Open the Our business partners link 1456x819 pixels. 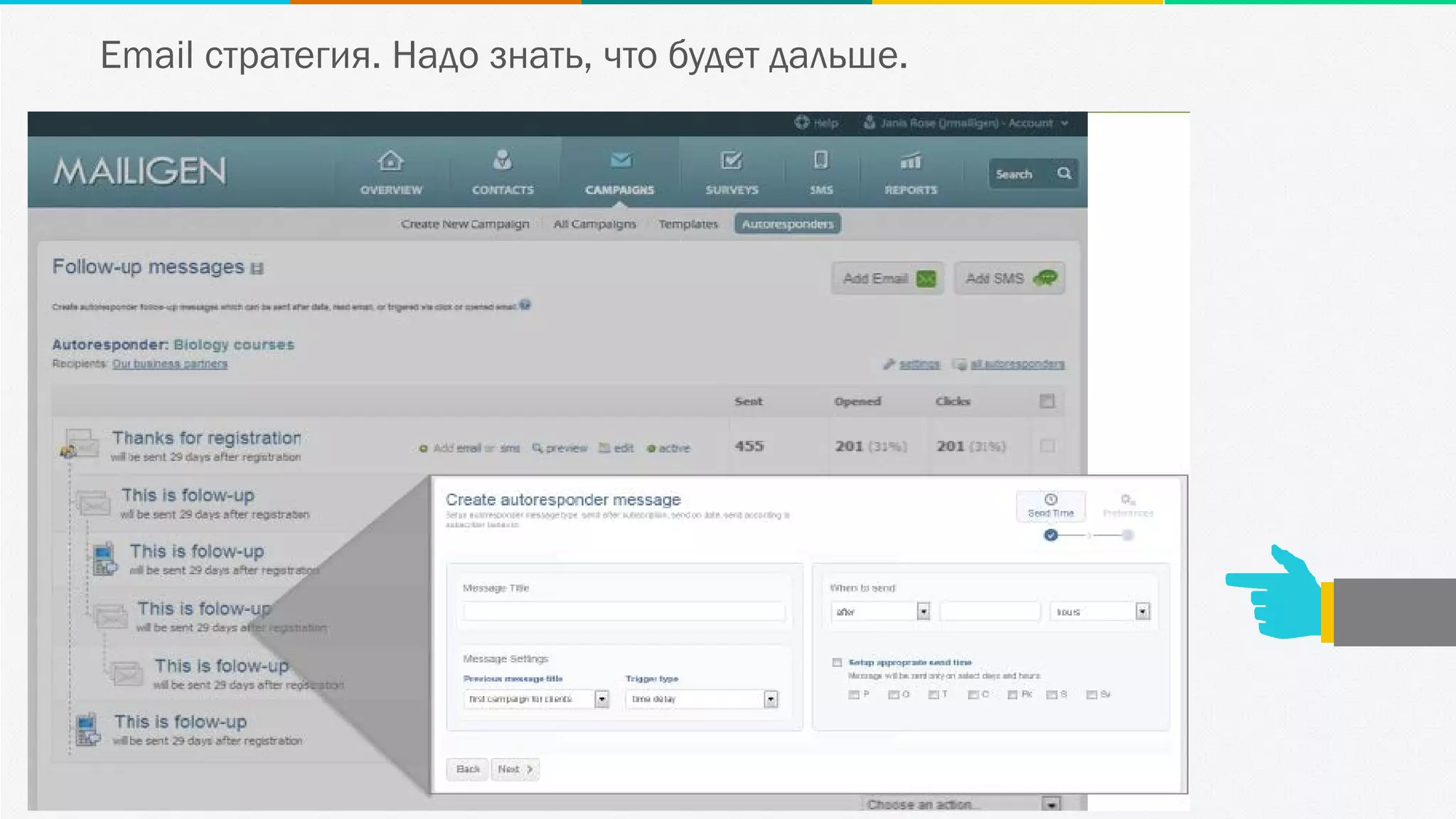(170, 364)
